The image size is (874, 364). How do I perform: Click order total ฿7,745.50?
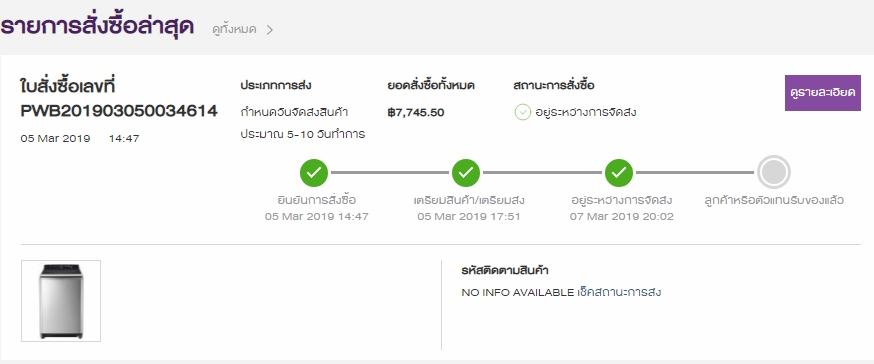[416, 113]
